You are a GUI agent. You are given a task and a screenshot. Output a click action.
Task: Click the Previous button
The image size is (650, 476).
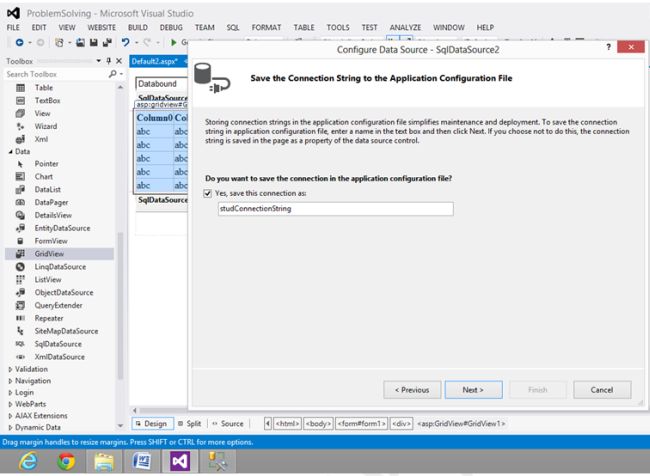pos(412,390)
